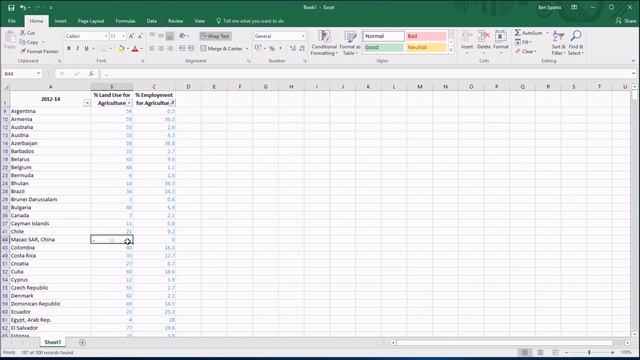Image resolution: width=640 pixels, height=360 pixels.
Task: Apply the Normal cell style
Action: (x=383, y=36)
